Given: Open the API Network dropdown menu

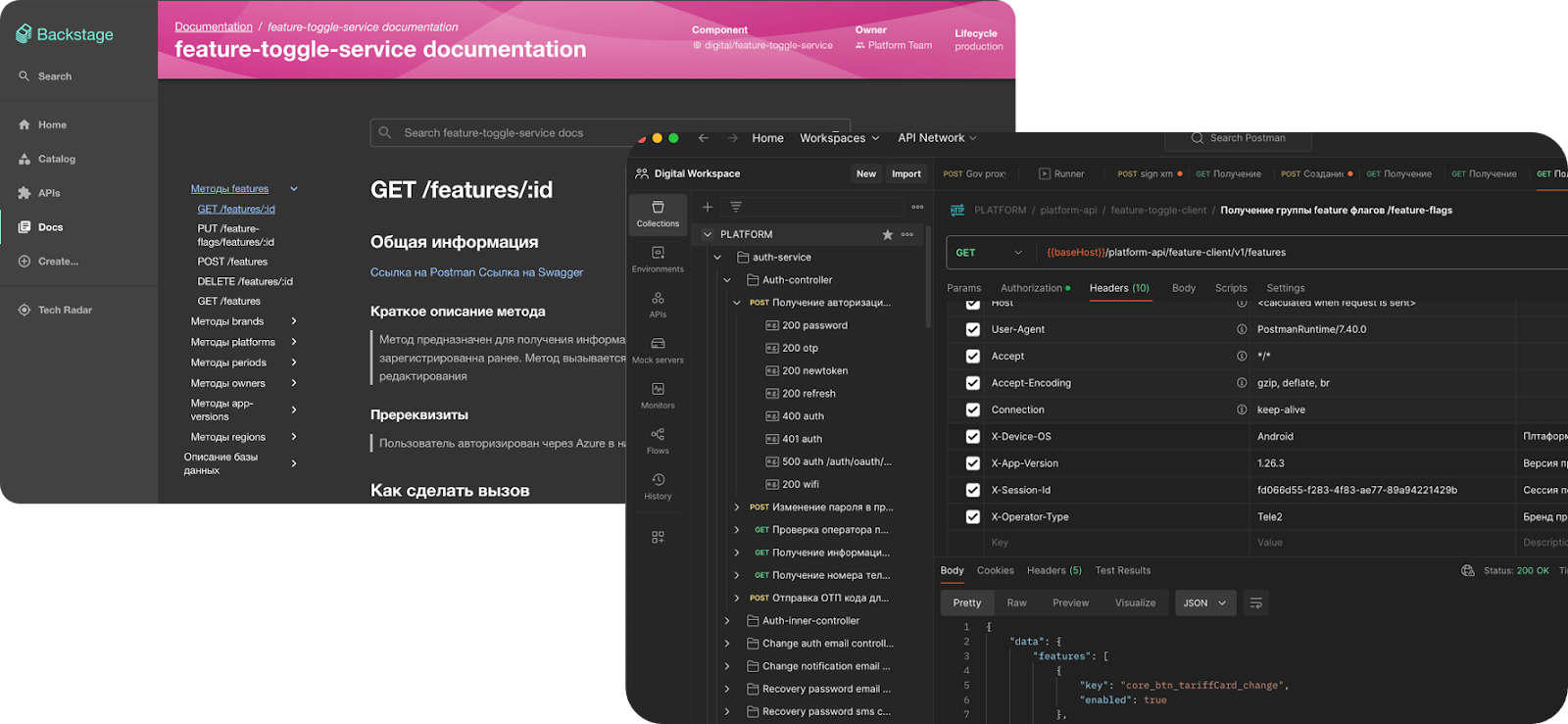Looking at the screenshot, I should pos(937,138).
